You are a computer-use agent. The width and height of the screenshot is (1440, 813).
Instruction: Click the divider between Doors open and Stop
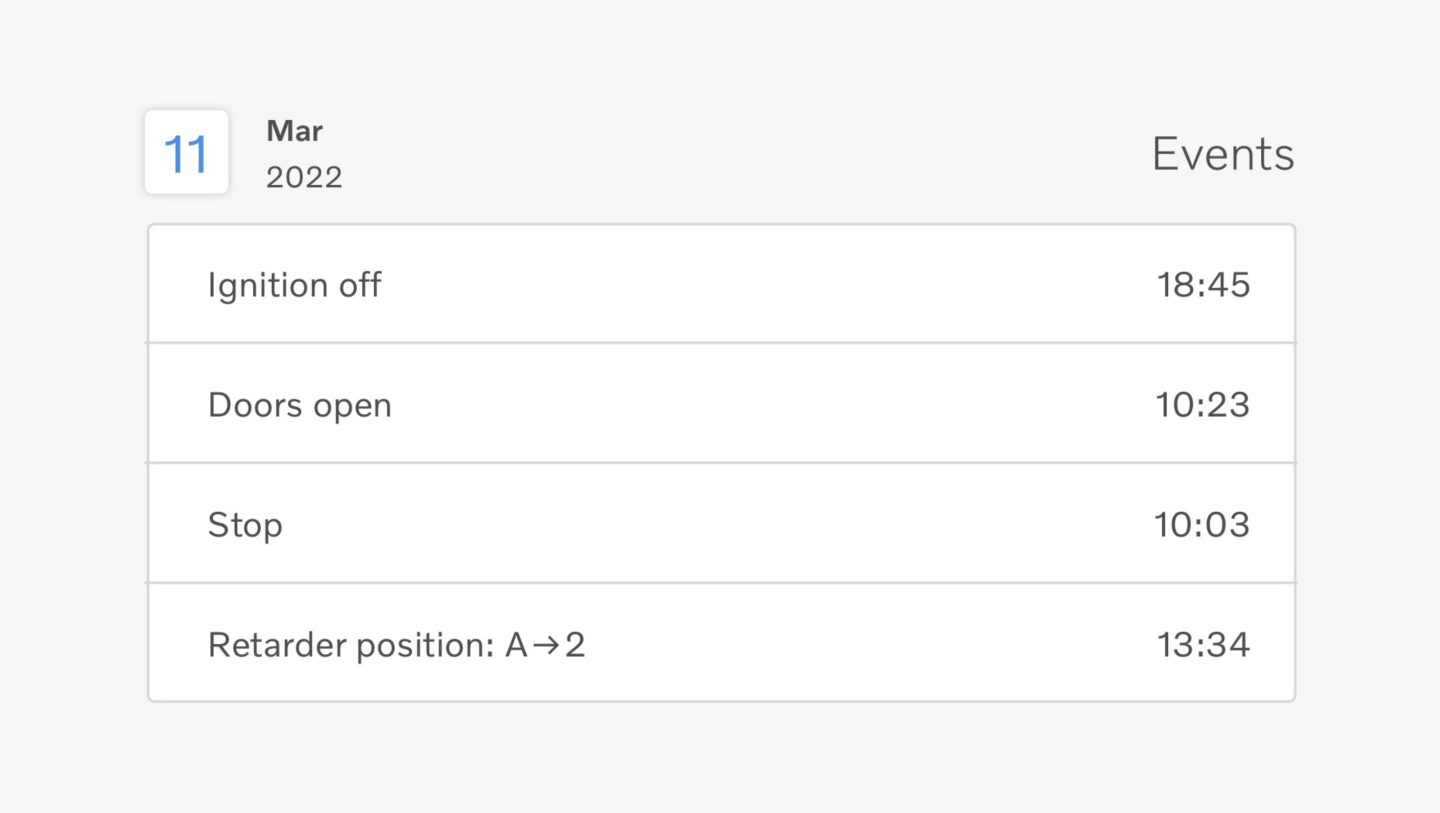point(721,462)
